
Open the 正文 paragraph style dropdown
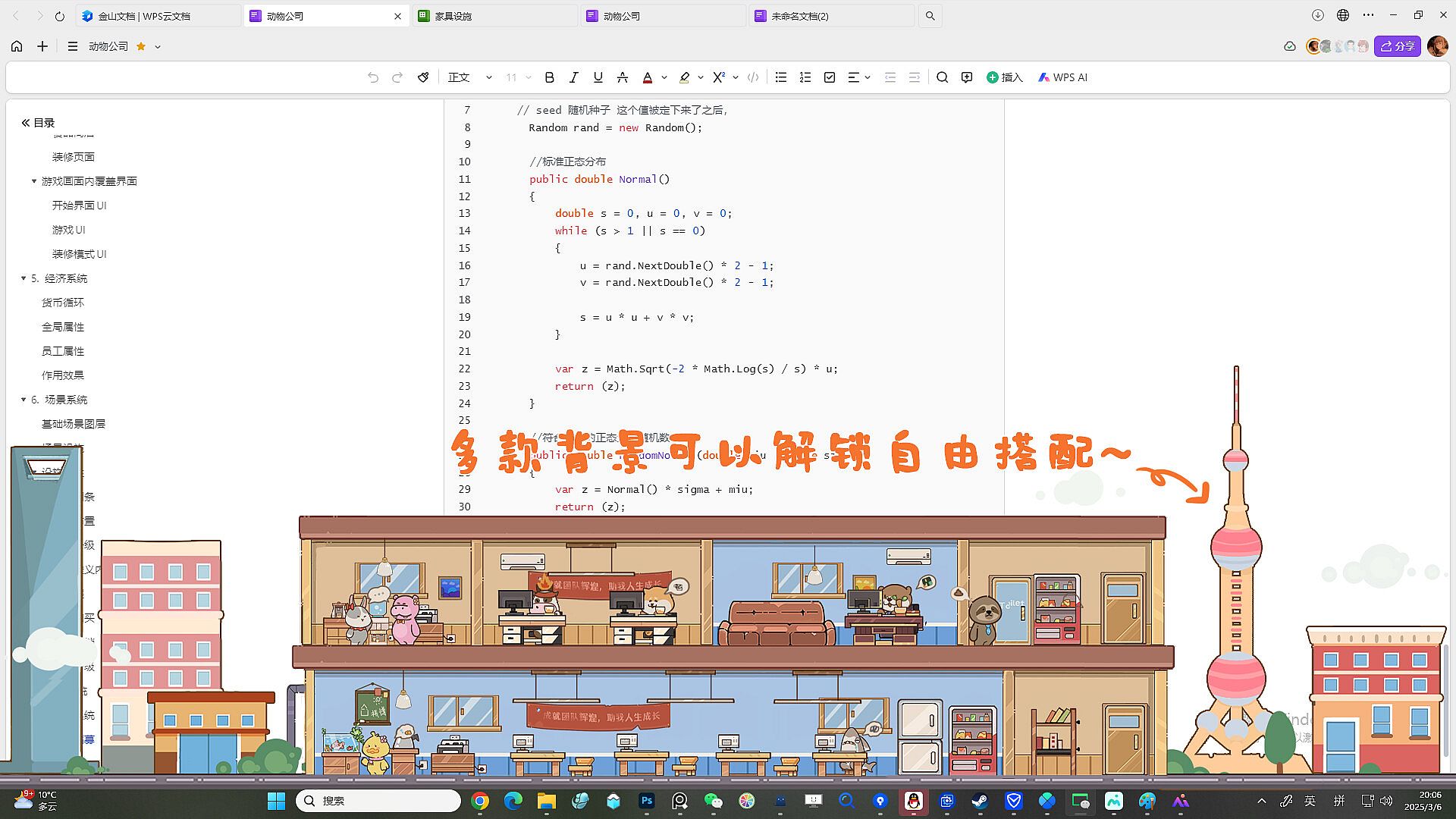point(469,77)
